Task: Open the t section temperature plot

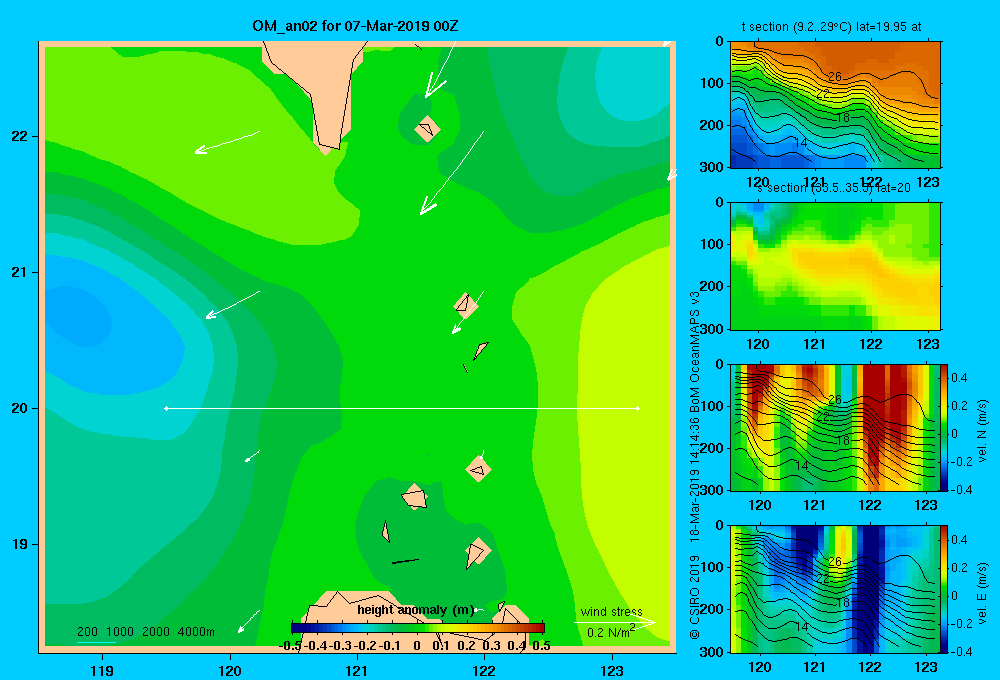Action: click(835, 105)
